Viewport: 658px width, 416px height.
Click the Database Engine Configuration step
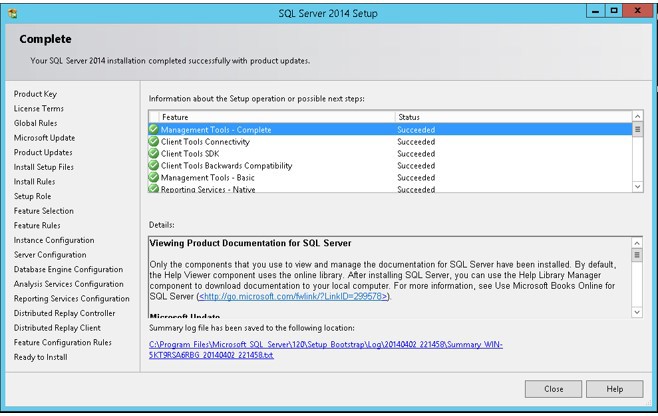coord(68,269)
